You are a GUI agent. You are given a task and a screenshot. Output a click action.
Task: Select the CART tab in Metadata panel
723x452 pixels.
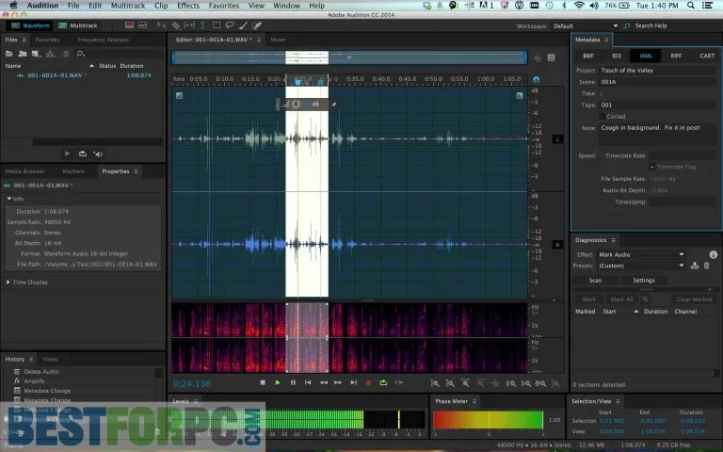pyautogui.click(x=705, y=56)
